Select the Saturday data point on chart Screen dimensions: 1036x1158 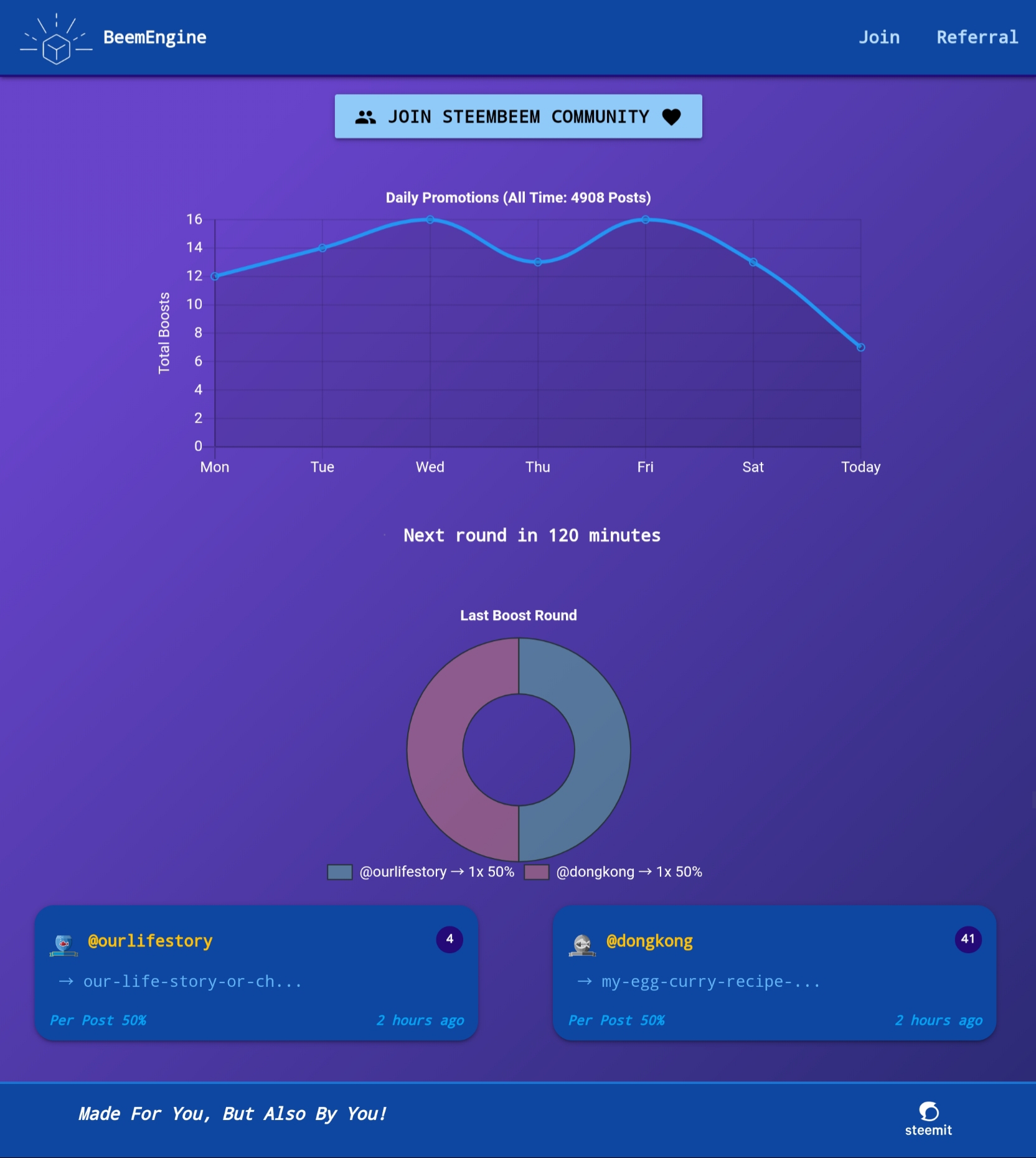click(x=753, y=262)
